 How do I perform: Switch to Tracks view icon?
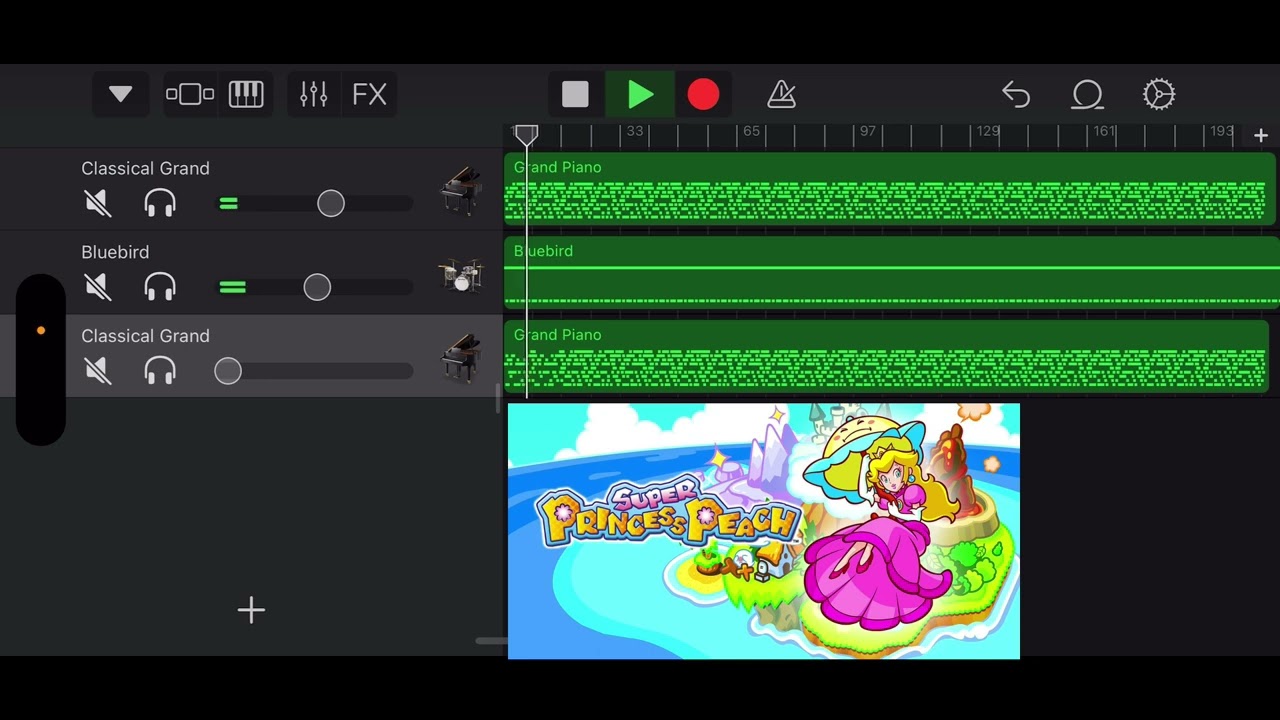pyautogui.click(x=190, y=94)
